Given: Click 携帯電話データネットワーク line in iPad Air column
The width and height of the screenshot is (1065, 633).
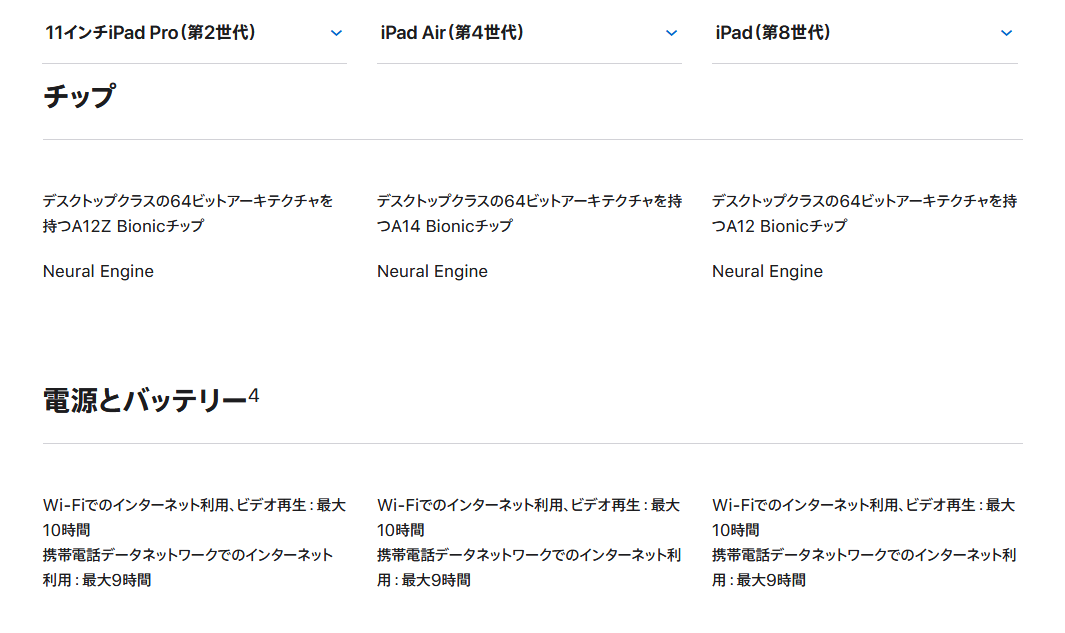Looking at the screenshot, I should tap(528, 567).
